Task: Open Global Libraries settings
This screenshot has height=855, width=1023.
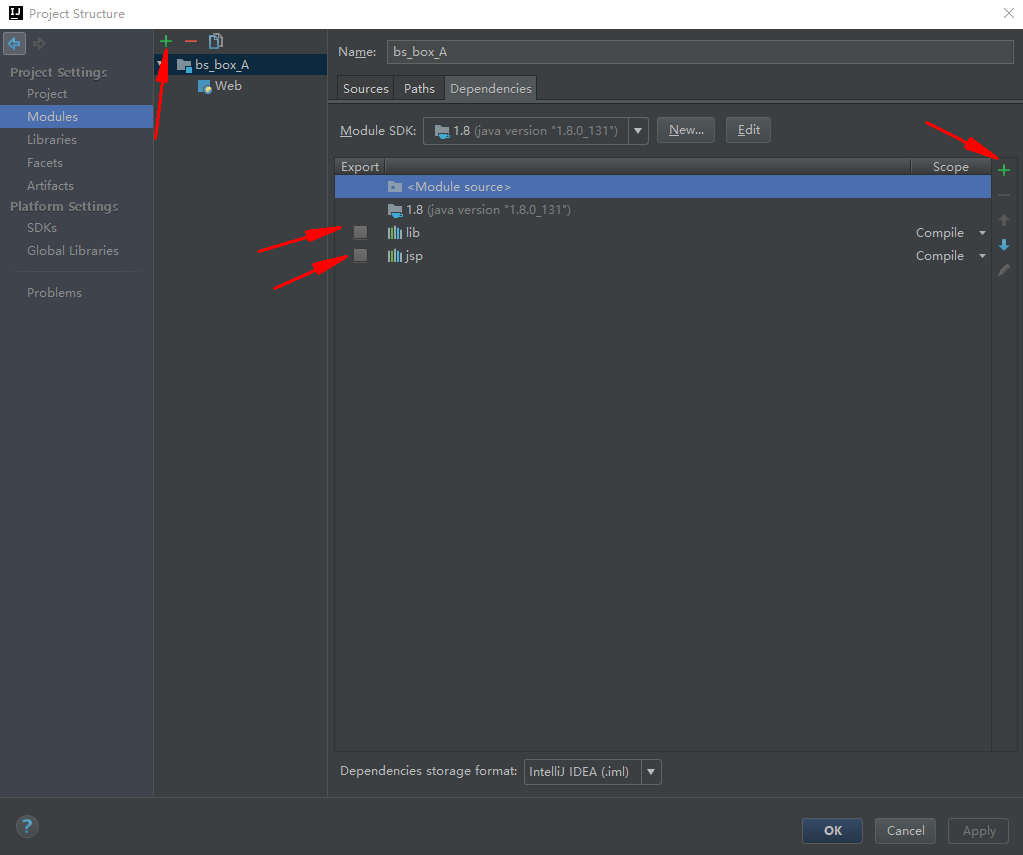Action: [72, 251]
